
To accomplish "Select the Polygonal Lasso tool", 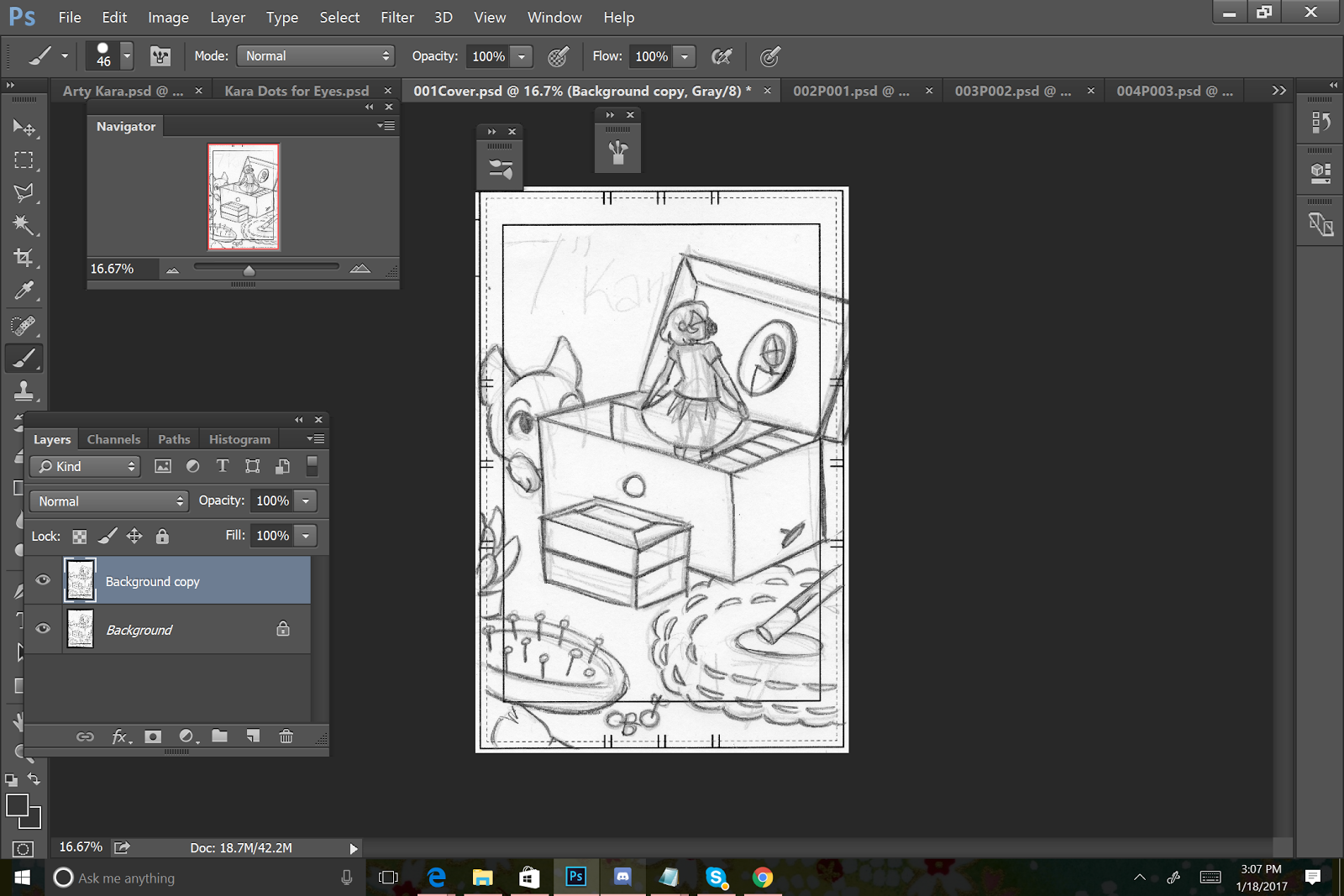I will coord(24,192).
